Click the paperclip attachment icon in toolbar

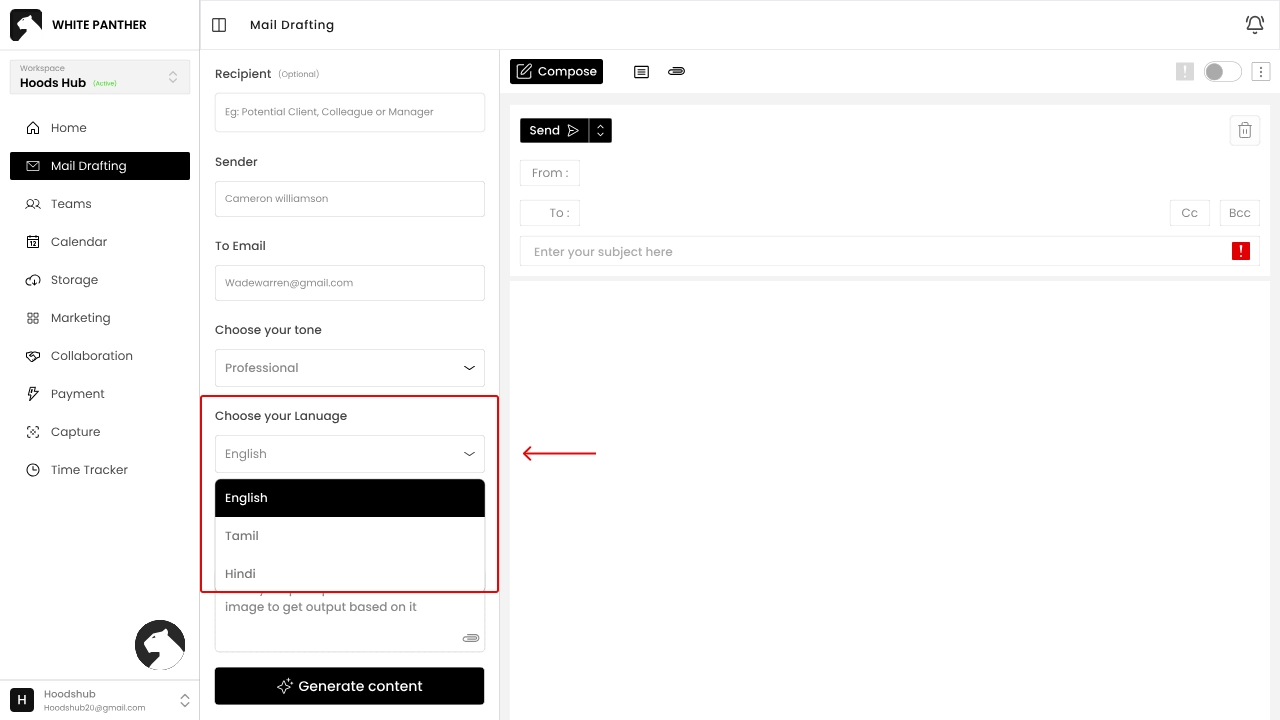pos(676,72)
